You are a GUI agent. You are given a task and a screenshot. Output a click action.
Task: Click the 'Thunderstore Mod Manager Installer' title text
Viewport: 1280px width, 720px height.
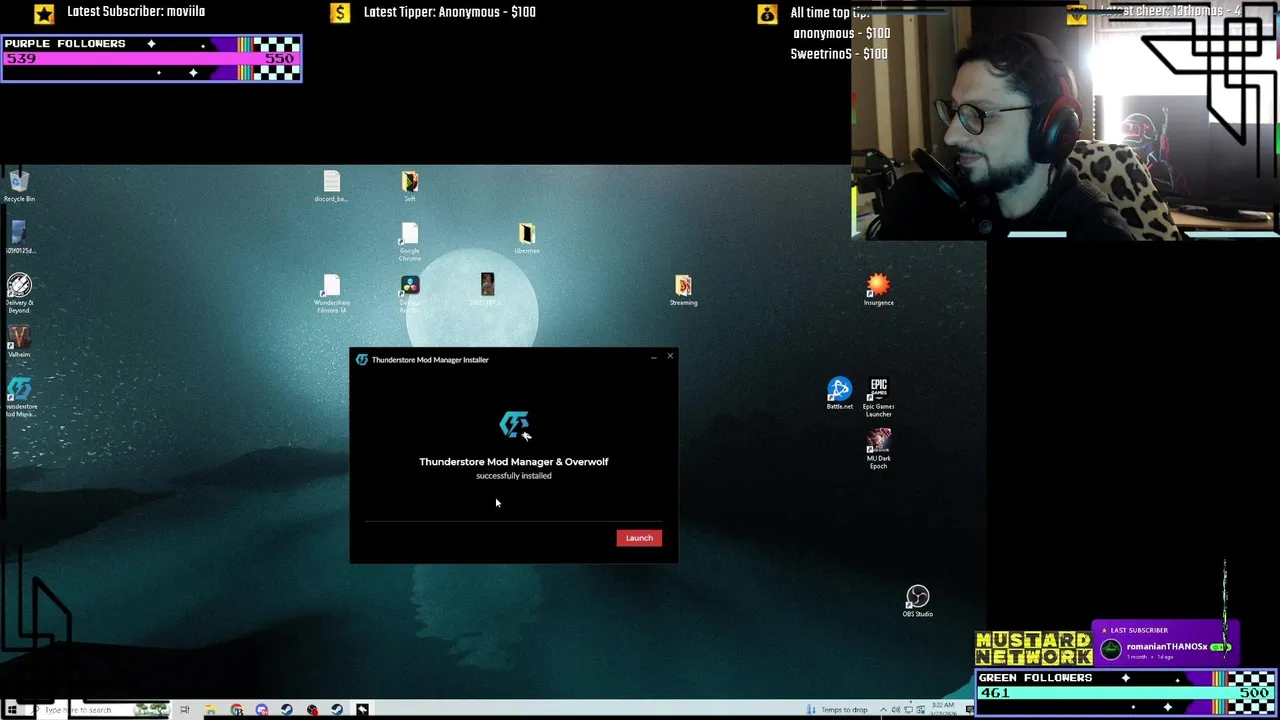point(430,360)
